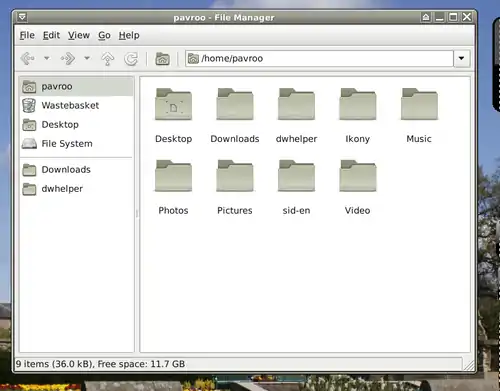The height and width of the screenshot is (391, 500).
Task: Click the home folder toolbar icon
Action: tap(162, 59)
